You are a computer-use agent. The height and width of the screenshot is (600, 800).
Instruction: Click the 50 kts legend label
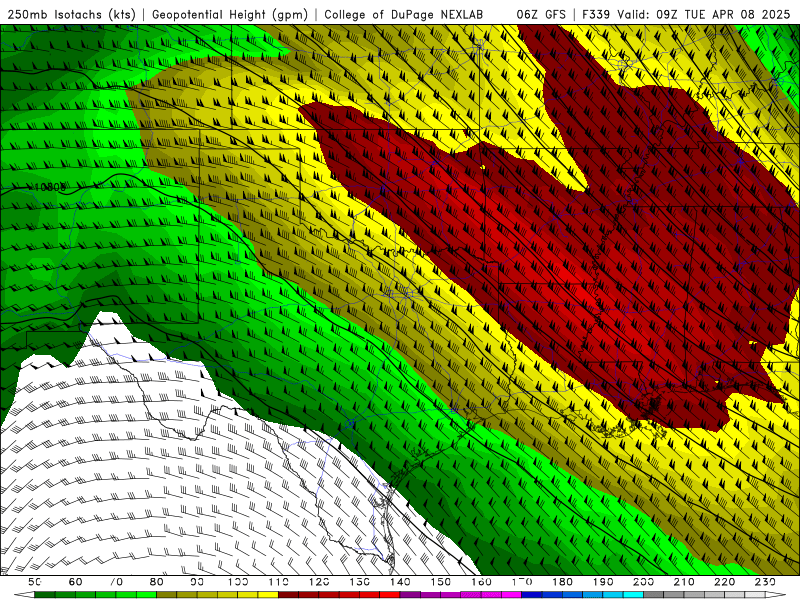(x=35, y=582)
